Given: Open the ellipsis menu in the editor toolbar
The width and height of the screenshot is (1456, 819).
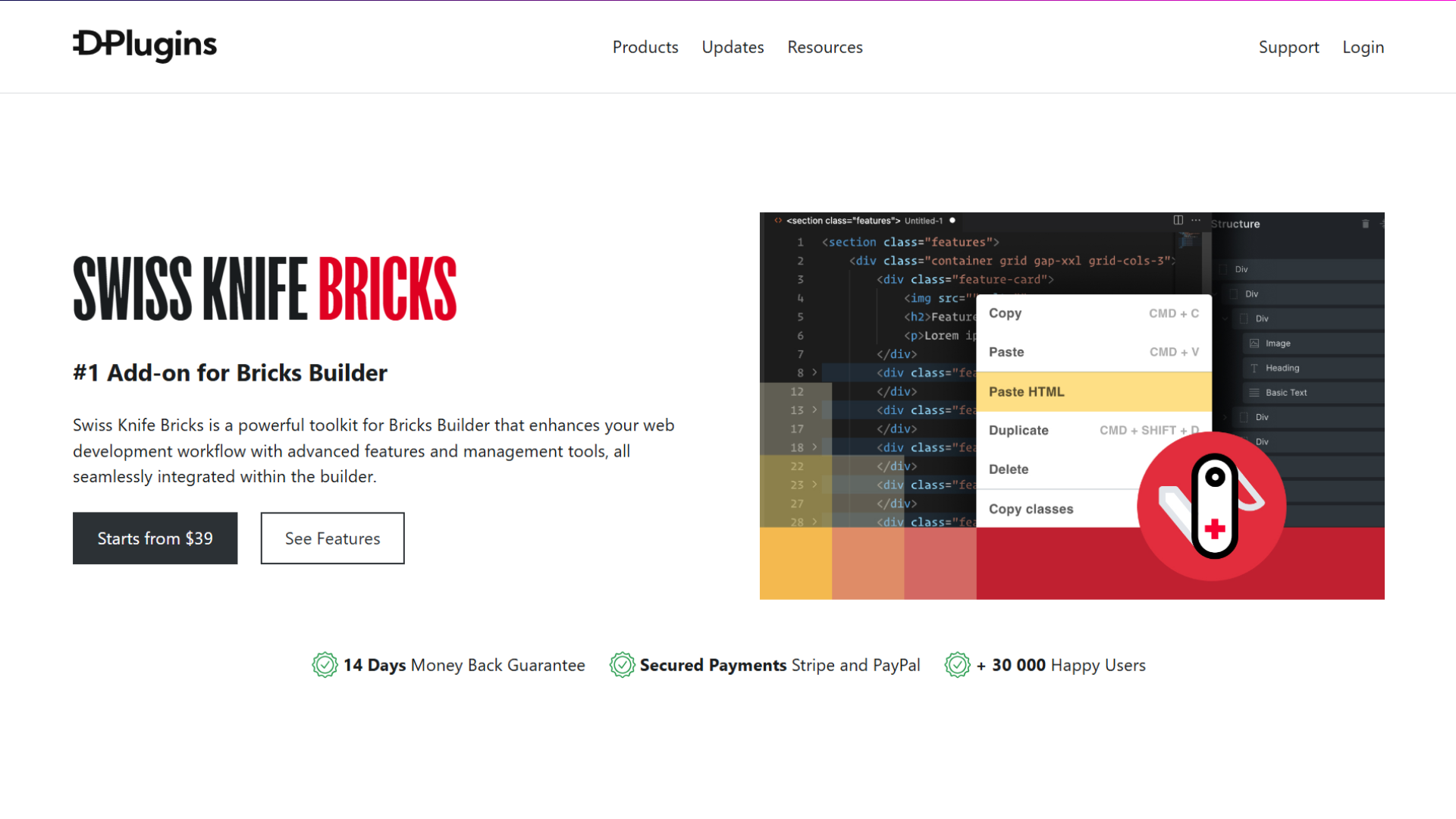Looking at the screenshot, I should pyautogui.click(x=1195, y=220).
